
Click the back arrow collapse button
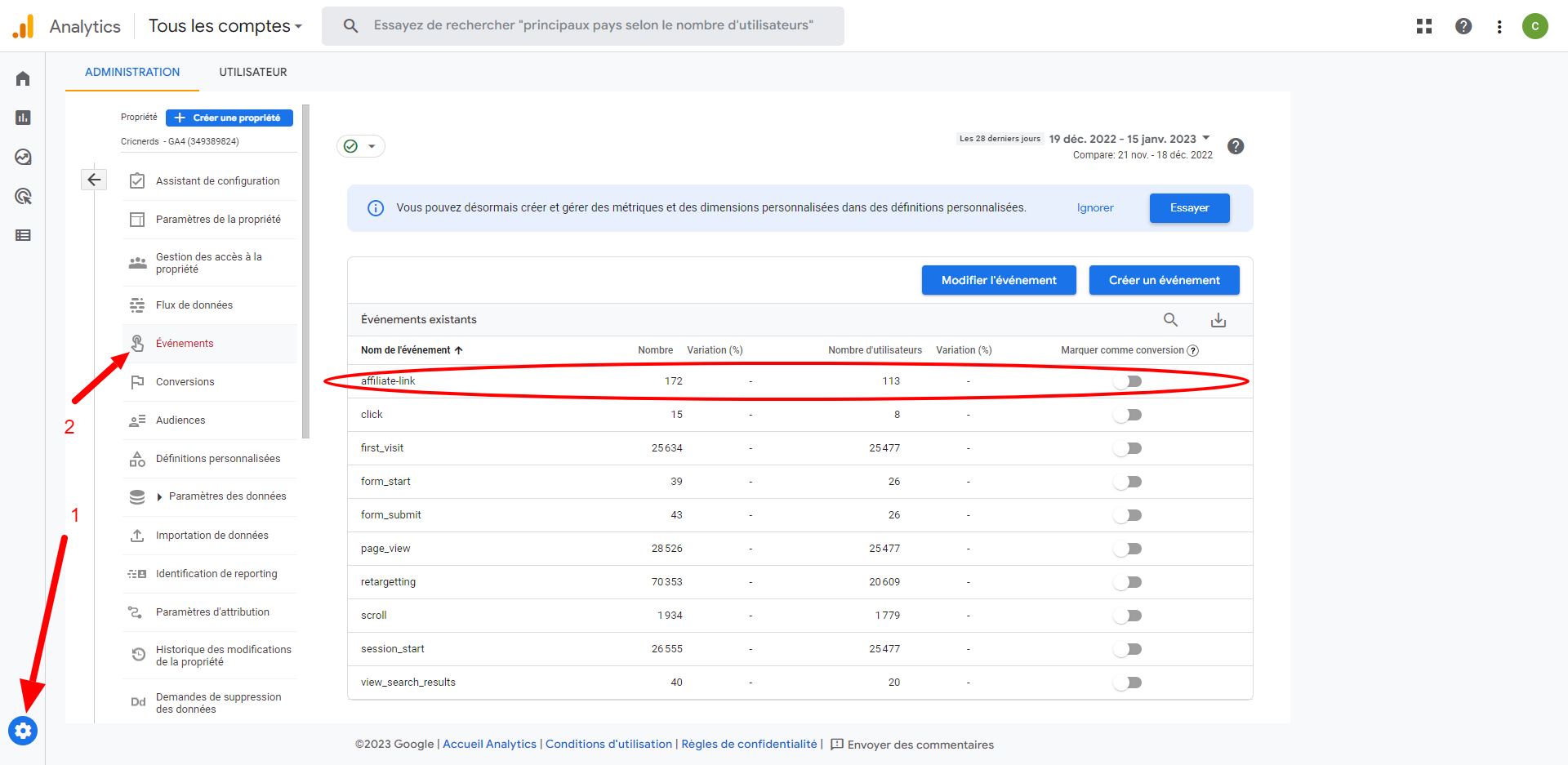(94, 180)
